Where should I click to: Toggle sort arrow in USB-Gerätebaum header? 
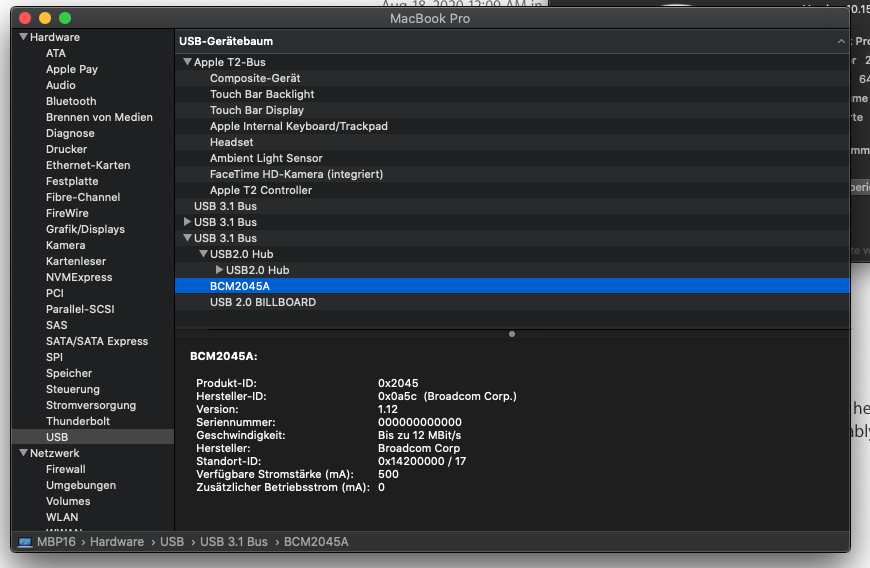[841, 42]
